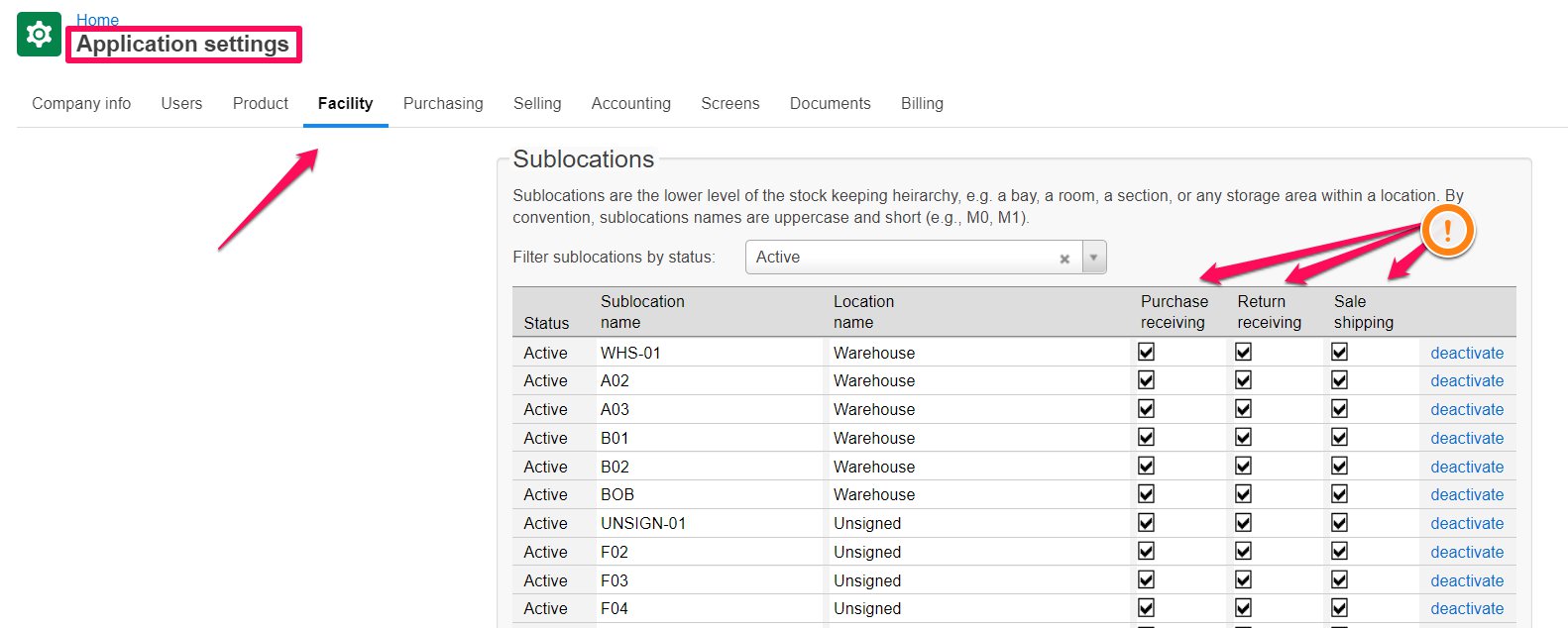Click the green settings gear icon
The width and height of the screenshot is (1568, 628).
39,35
